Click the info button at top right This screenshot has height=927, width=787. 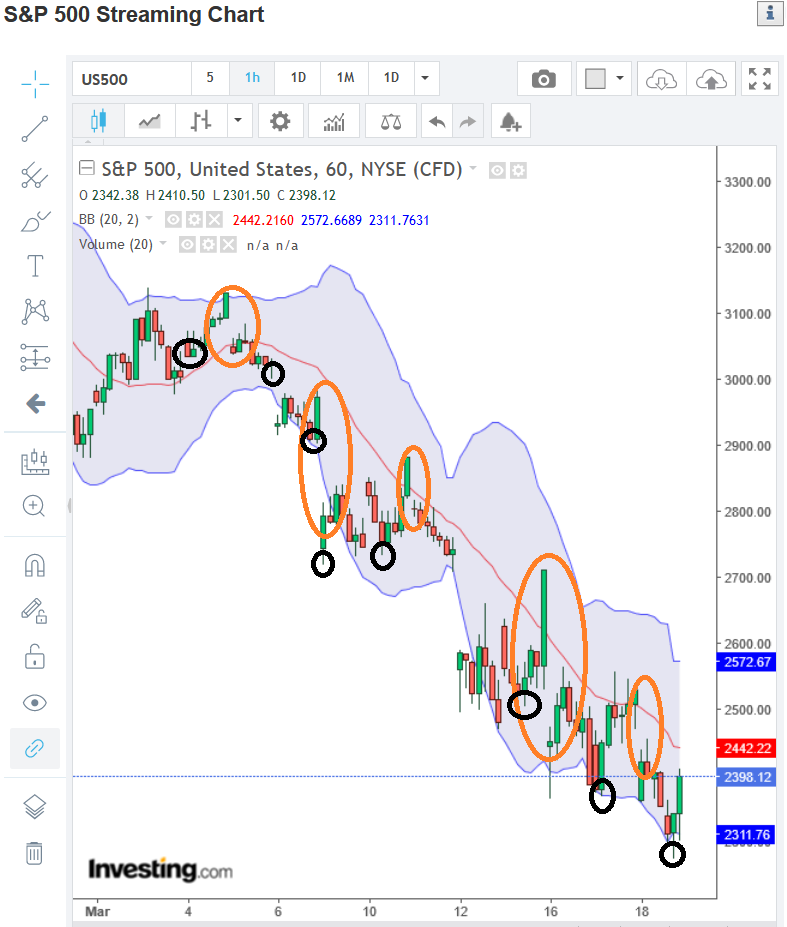pyautogui.click(x=770, y=13)
